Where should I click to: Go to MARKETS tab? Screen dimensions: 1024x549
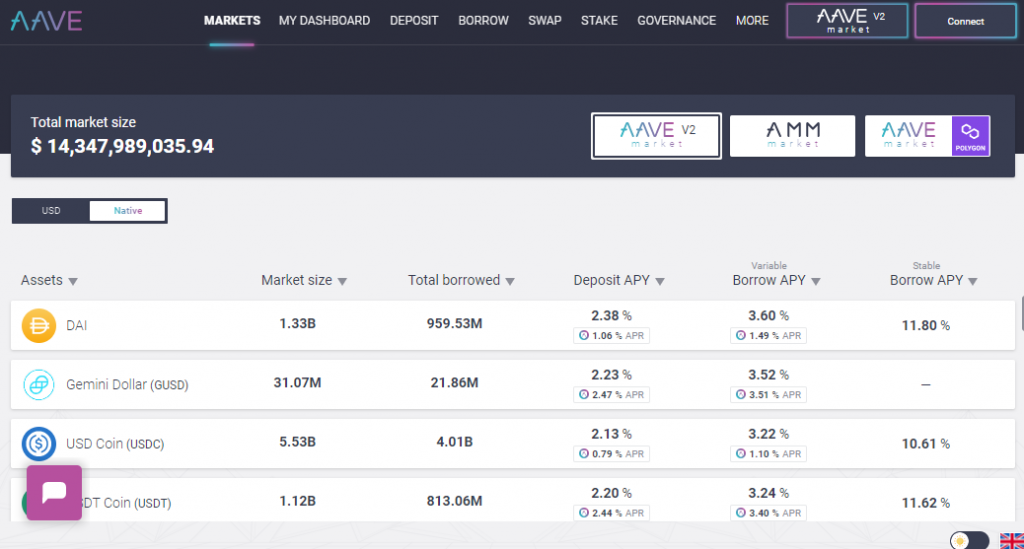click(x=232, y=21)
